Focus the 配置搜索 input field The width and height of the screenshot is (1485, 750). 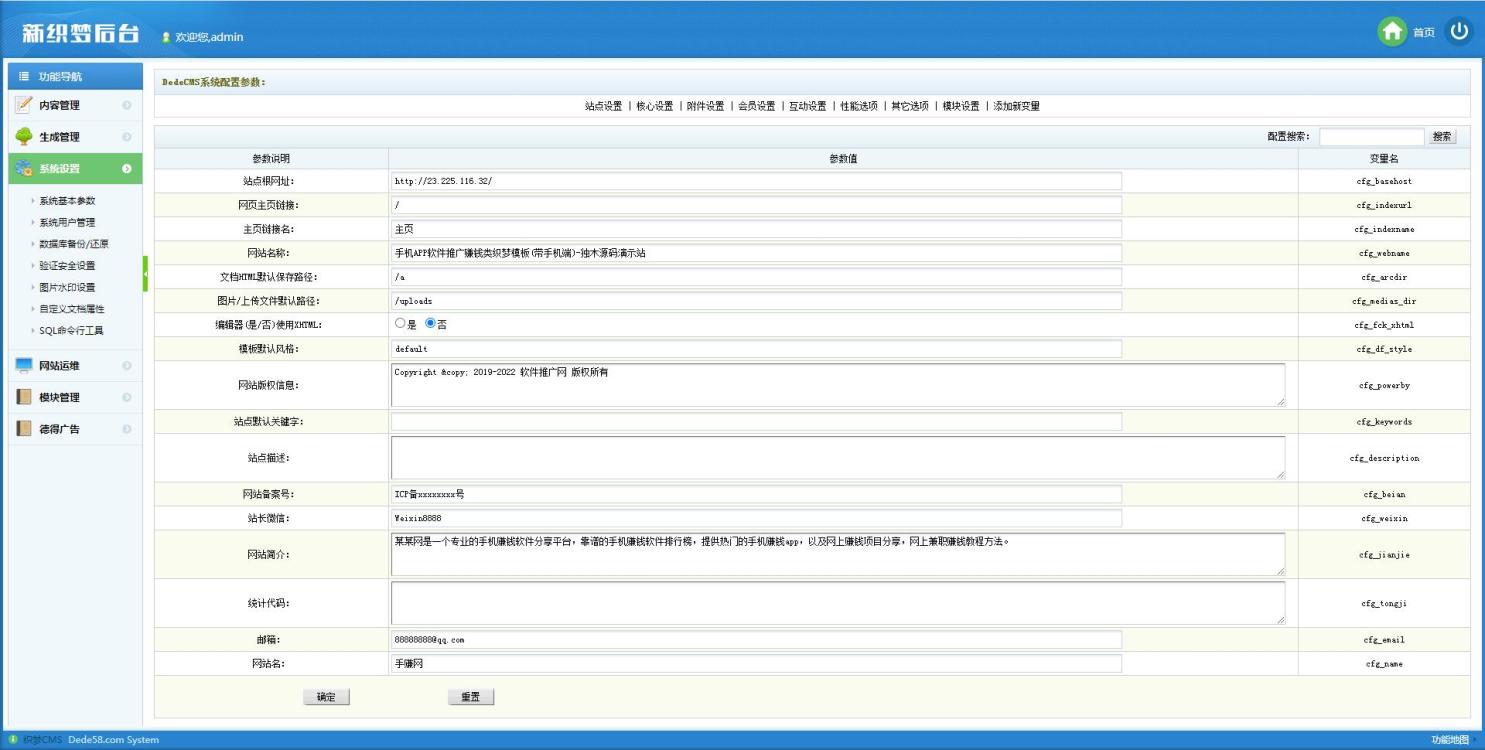click(1370, 137)
